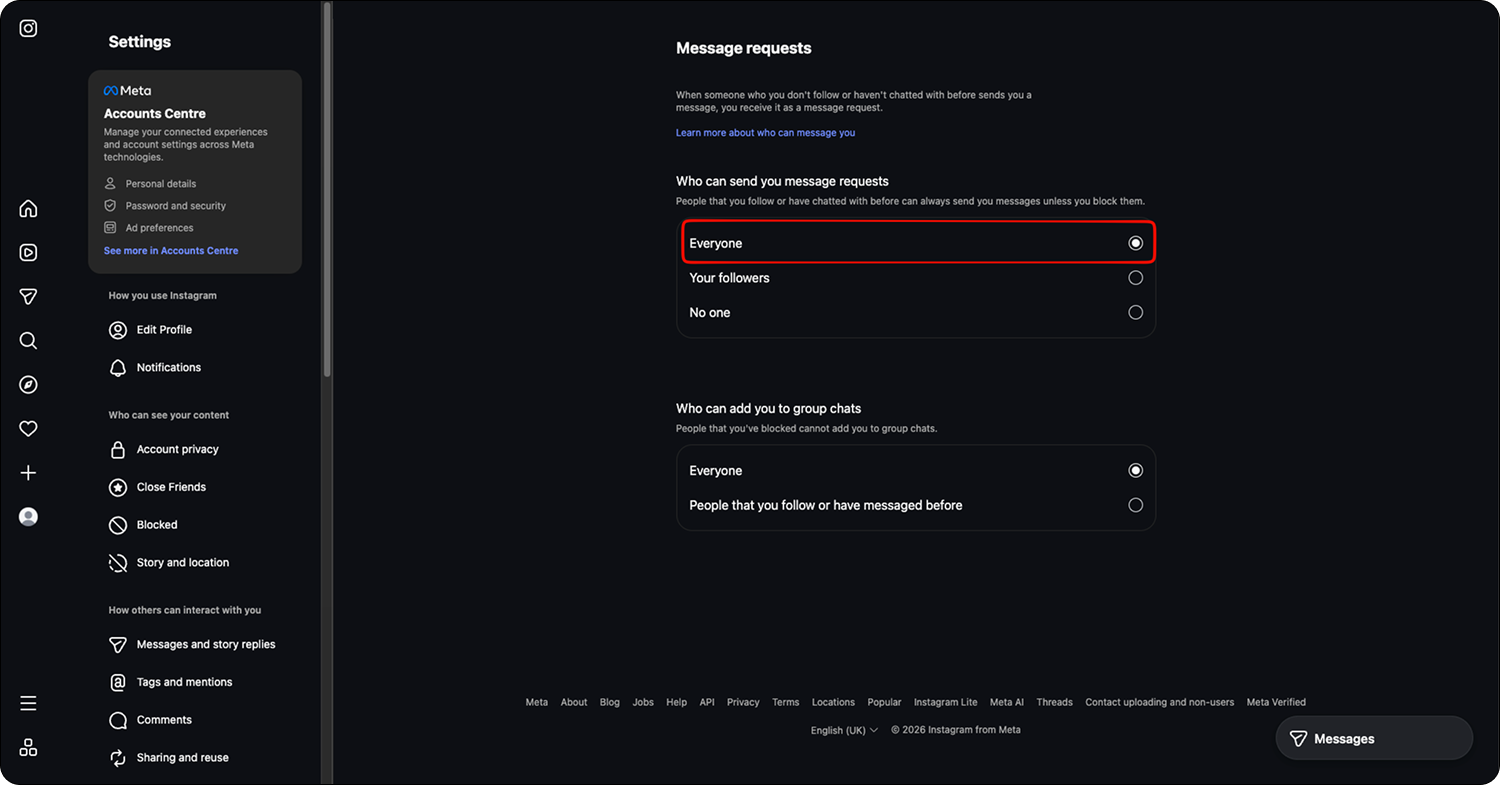Open Notifications heart icon in sidebar
The width and height of the screenshot is (1500, 785).
point(28,429)
